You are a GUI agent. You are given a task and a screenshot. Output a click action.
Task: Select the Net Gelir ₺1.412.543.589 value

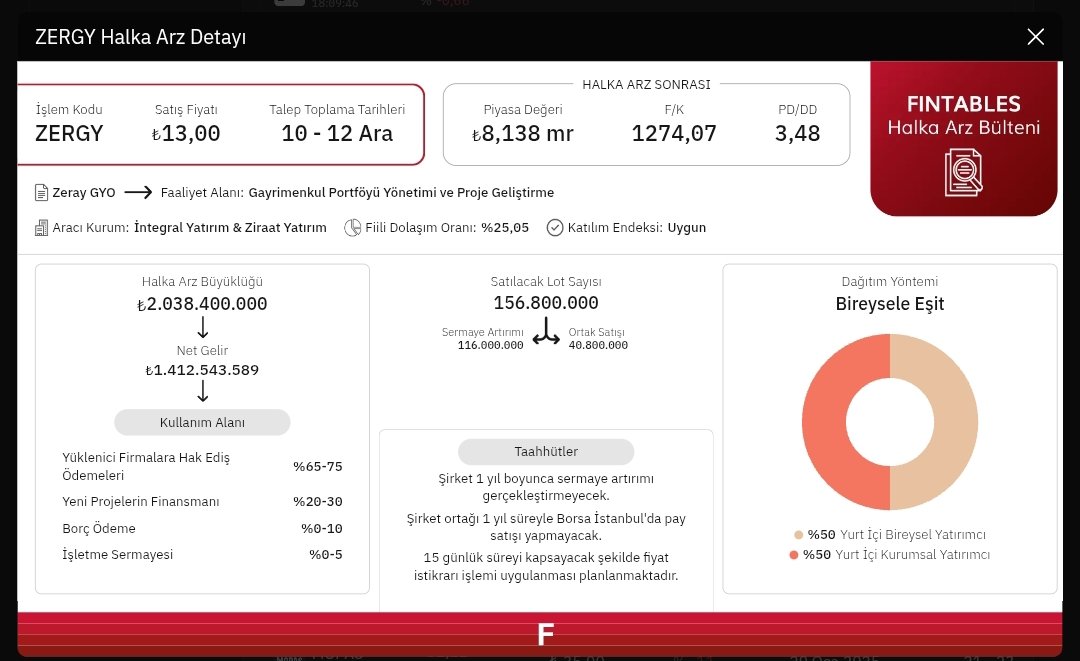point(202,370)
